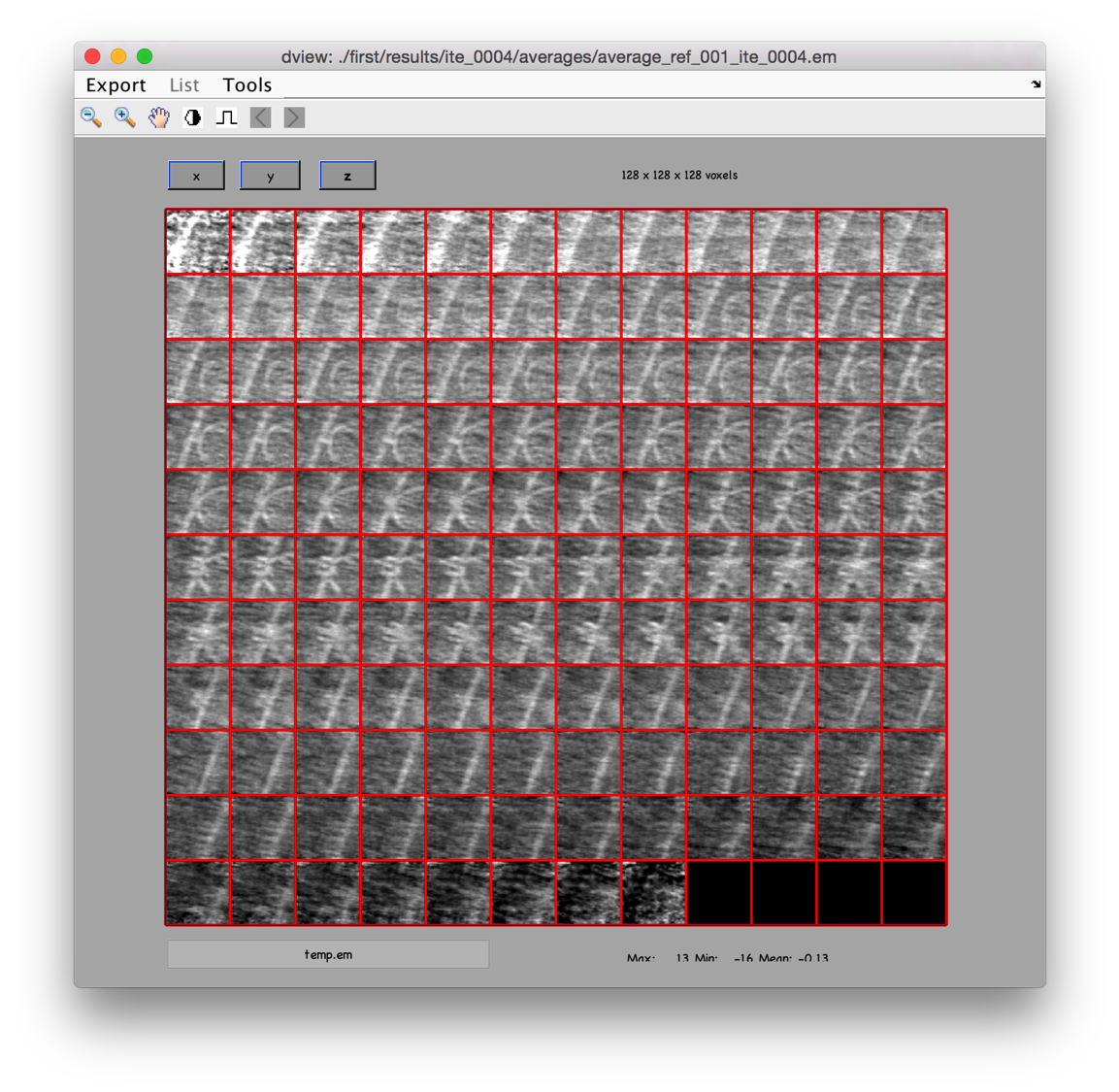Open the List menu
Viewport: 1119px width, 1092px height.
pyautogui.click(x=184, y=85)
